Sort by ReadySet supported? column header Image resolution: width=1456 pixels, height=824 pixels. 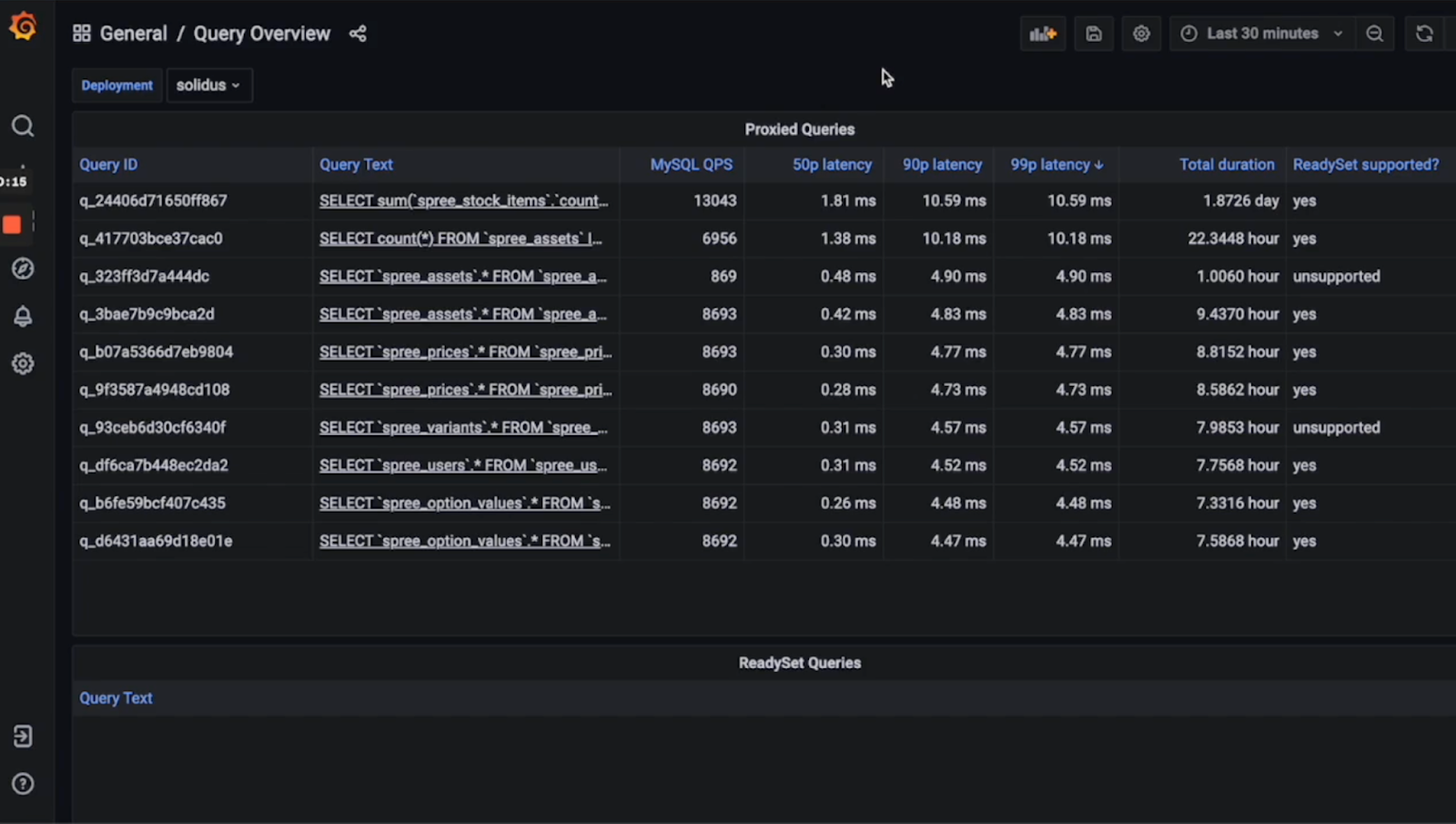click(x=1366, y=165)
